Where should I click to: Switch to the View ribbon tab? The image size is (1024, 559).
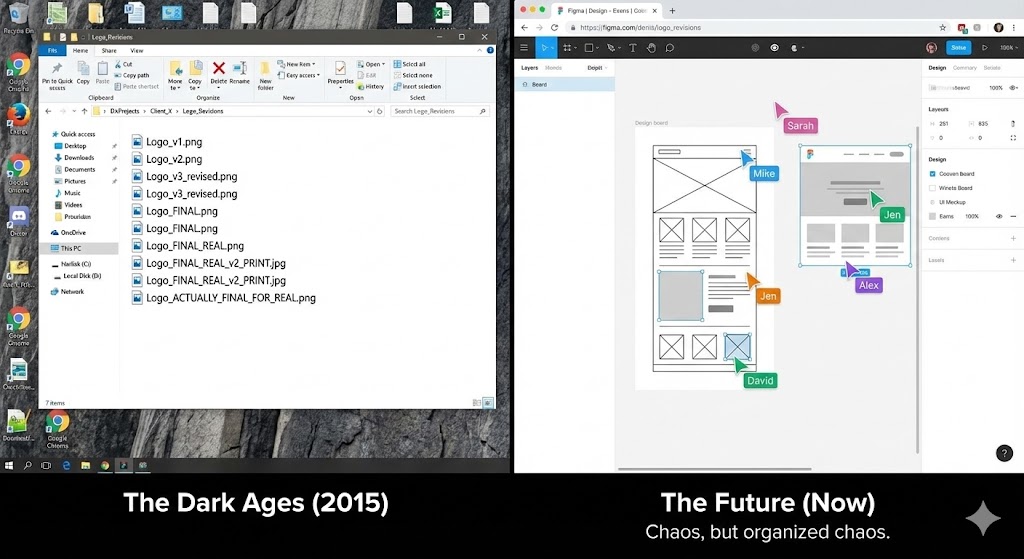pyautogui.click(x=136, y=50)
